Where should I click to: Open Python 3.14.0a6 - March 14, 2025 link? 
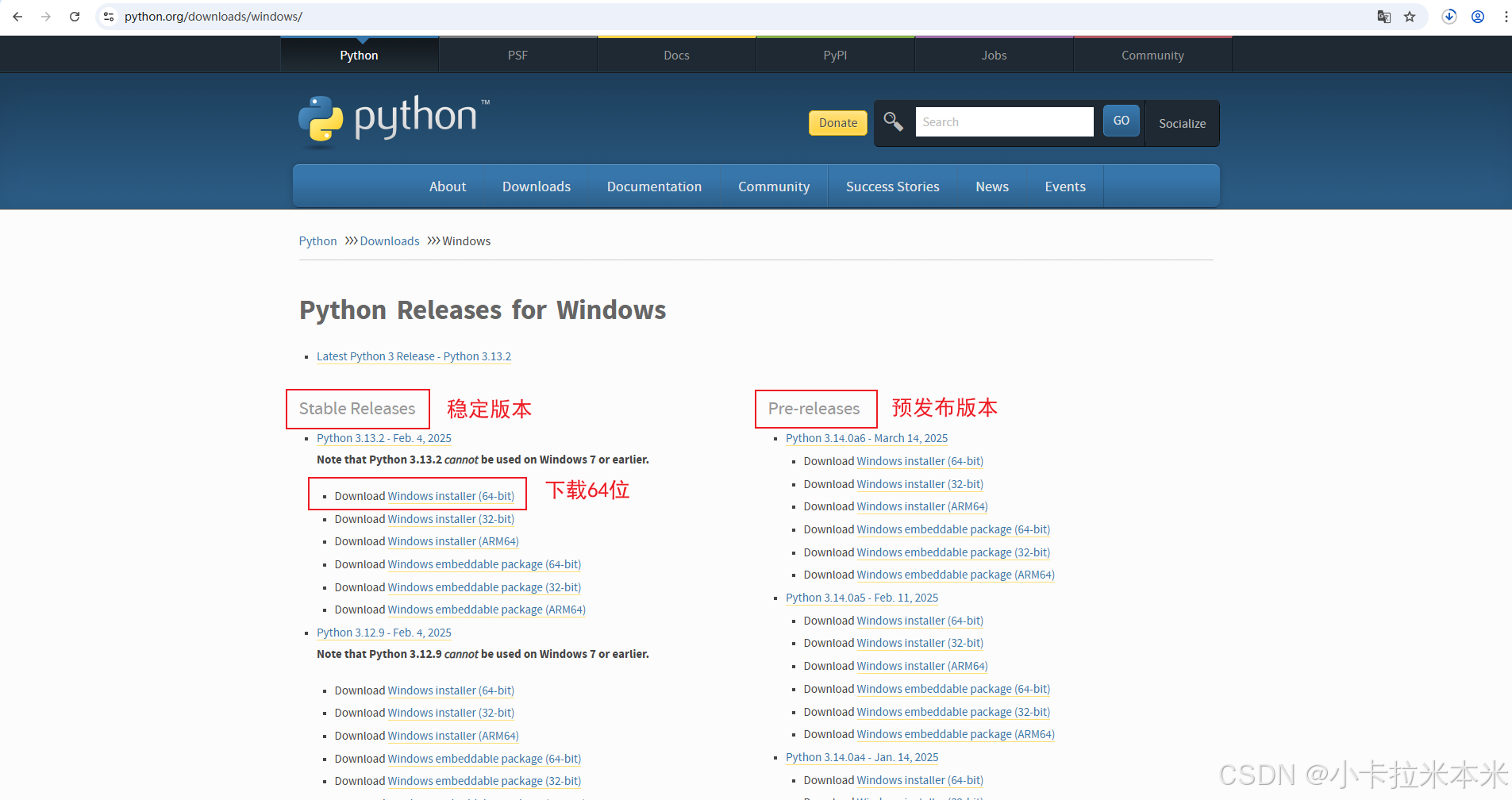pos(867,438)
